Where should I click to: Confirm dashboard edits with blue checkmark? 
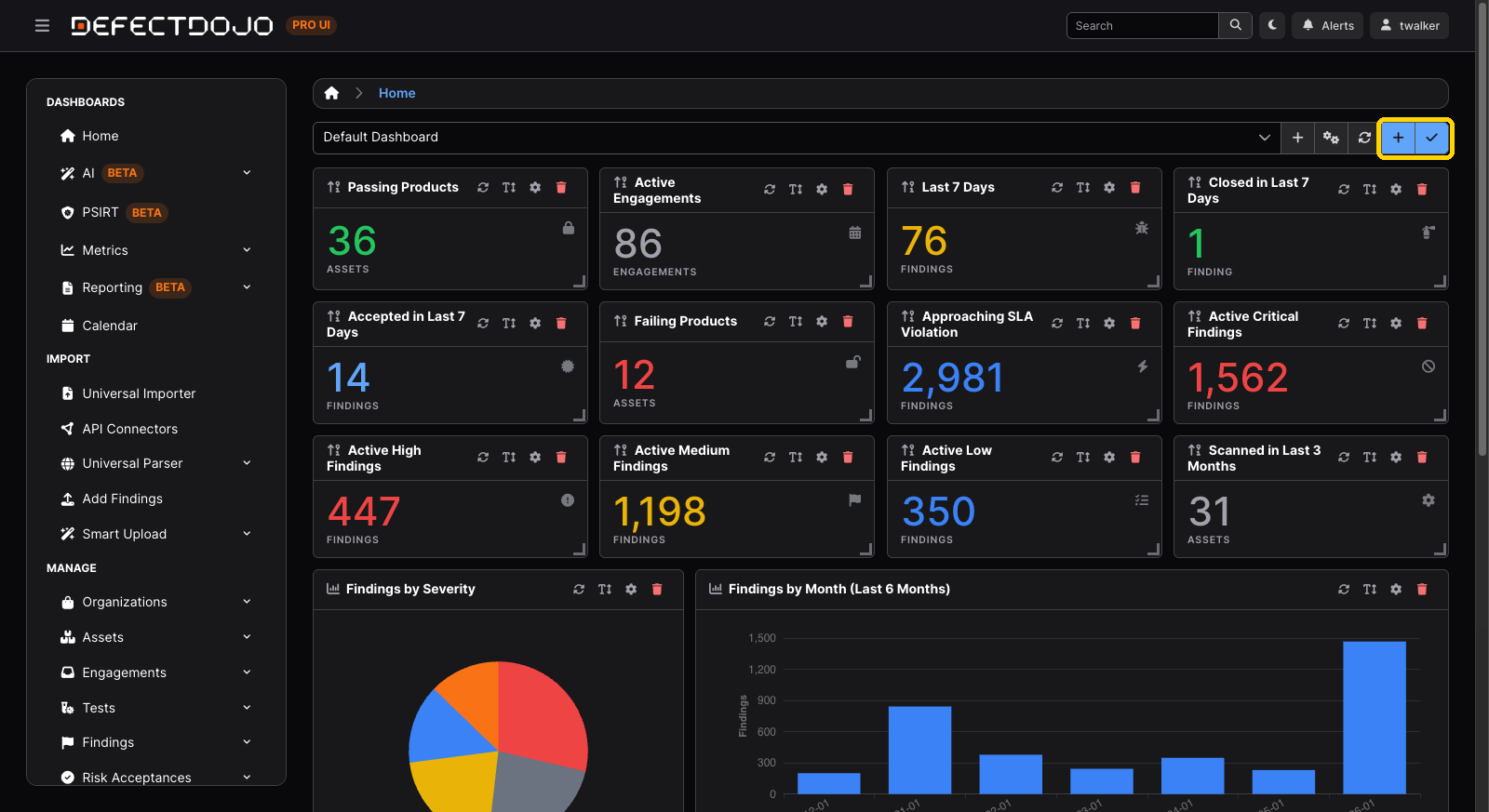1431,138
